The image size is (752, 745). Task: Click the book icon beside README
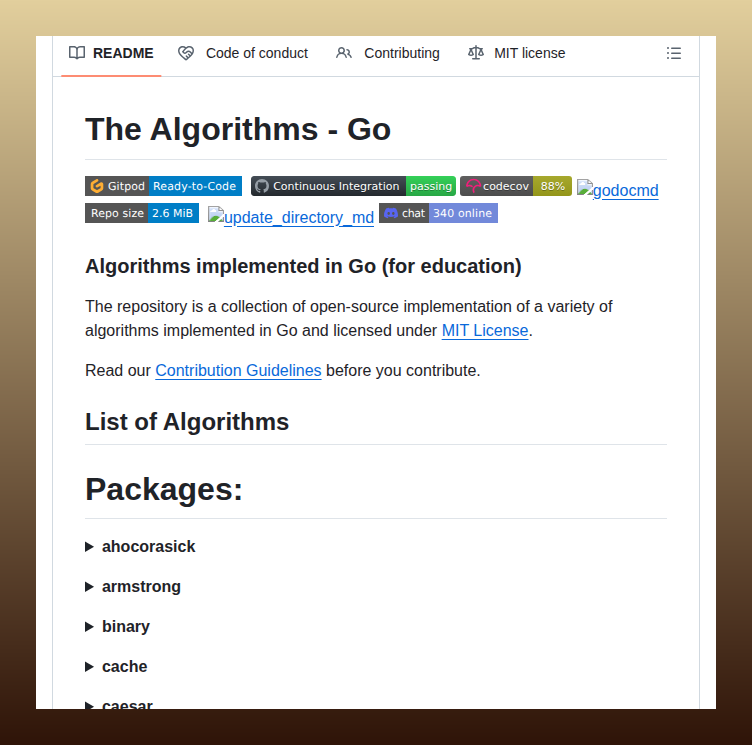tap(77, 53)
